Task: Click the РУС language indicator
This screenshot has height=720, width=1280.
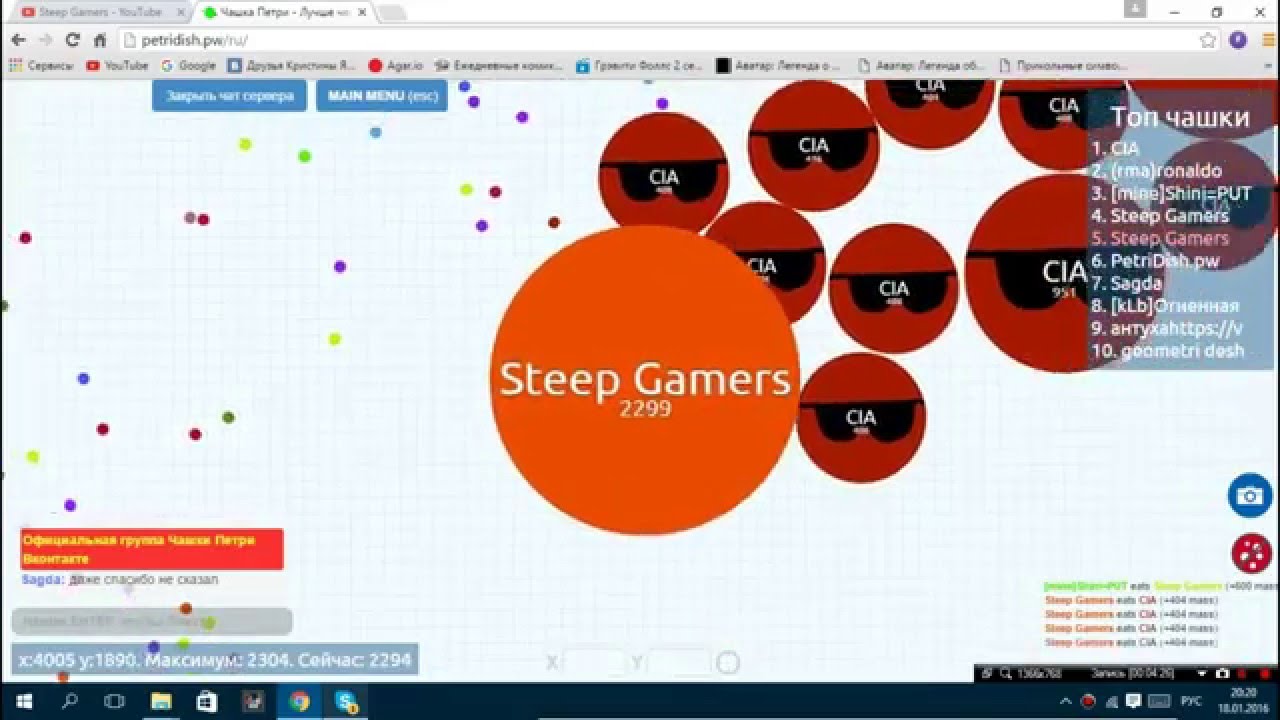Action: tap(1193, 702)
